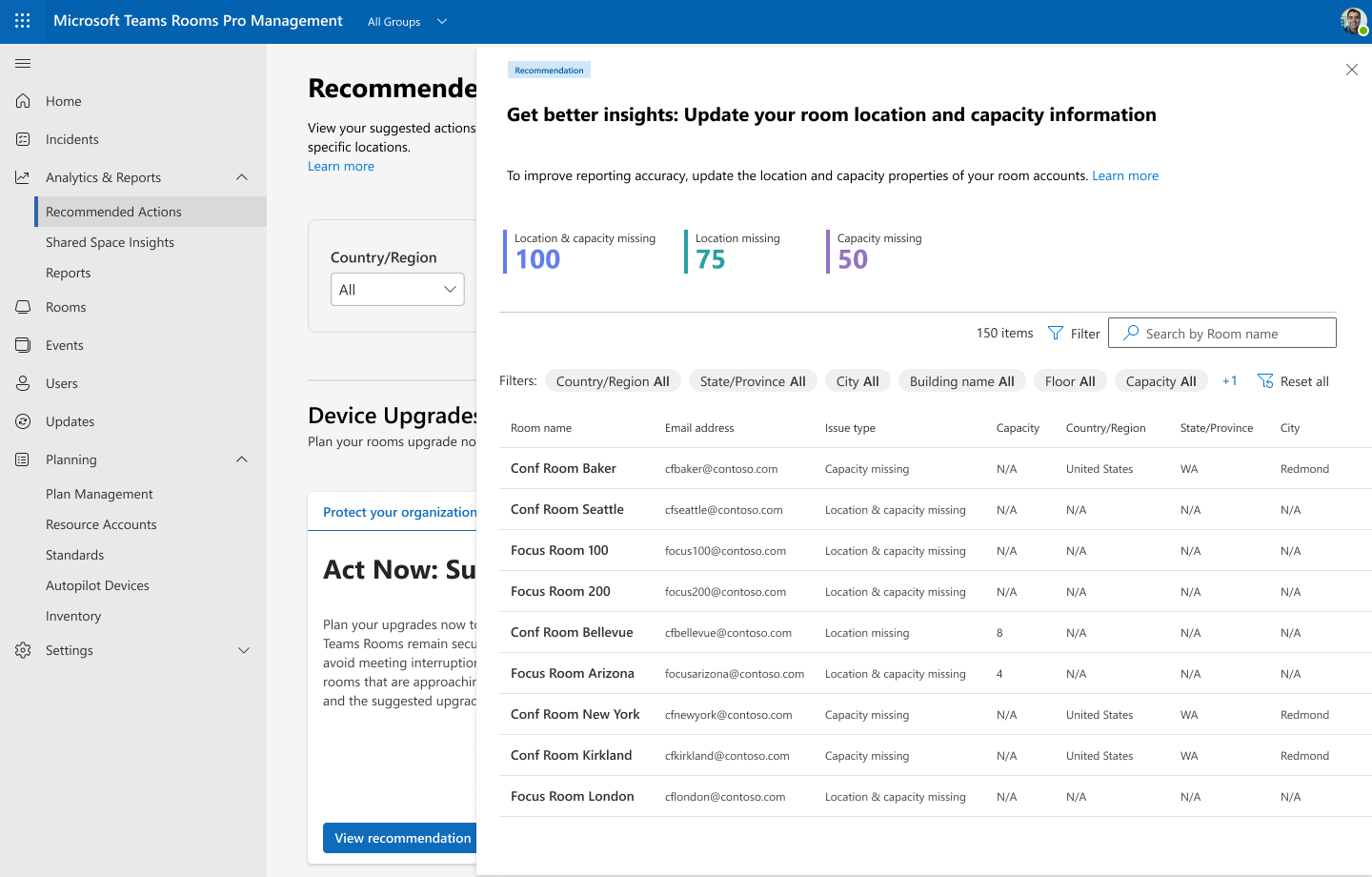Select Focus Room 200 row
Viewport: 1372px width, 877px height.
[x=936, y=591]
